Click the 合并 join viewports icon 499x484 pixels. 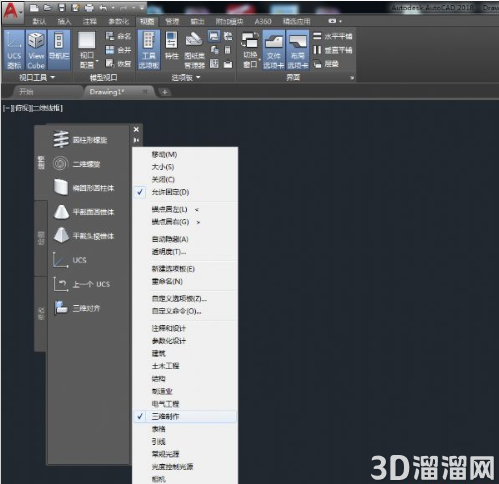[118, 50]
